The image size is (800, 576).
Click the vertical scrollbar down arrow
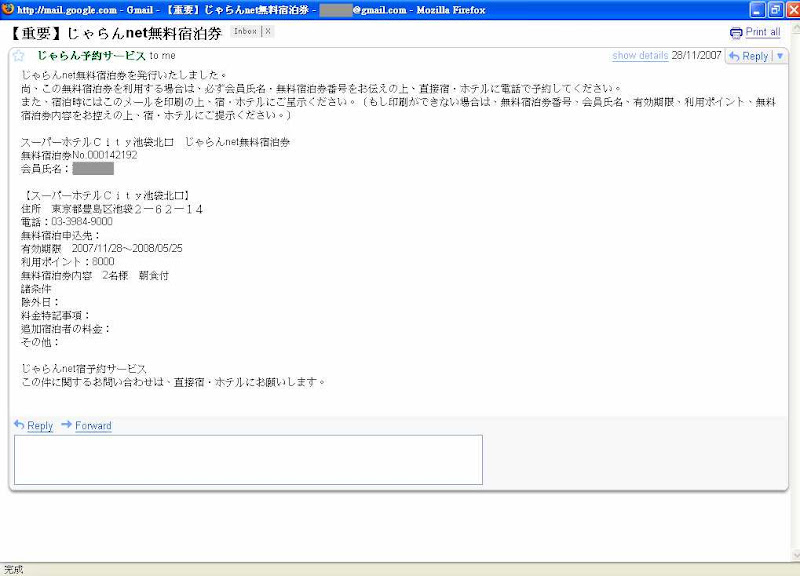tap(796, 555)
